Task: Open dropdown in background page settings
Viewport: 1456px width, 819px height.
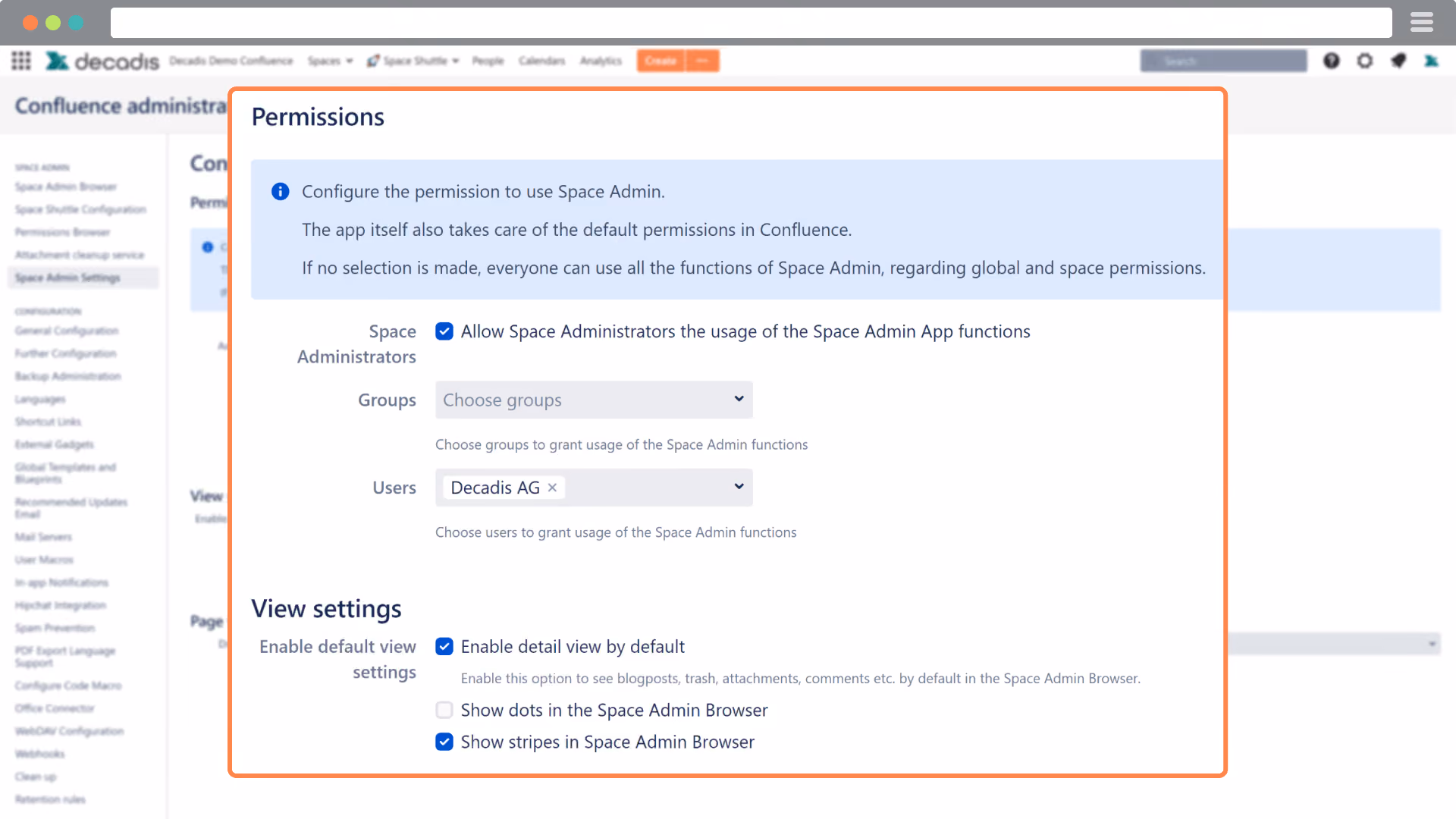Action: tap(1335, 644)
